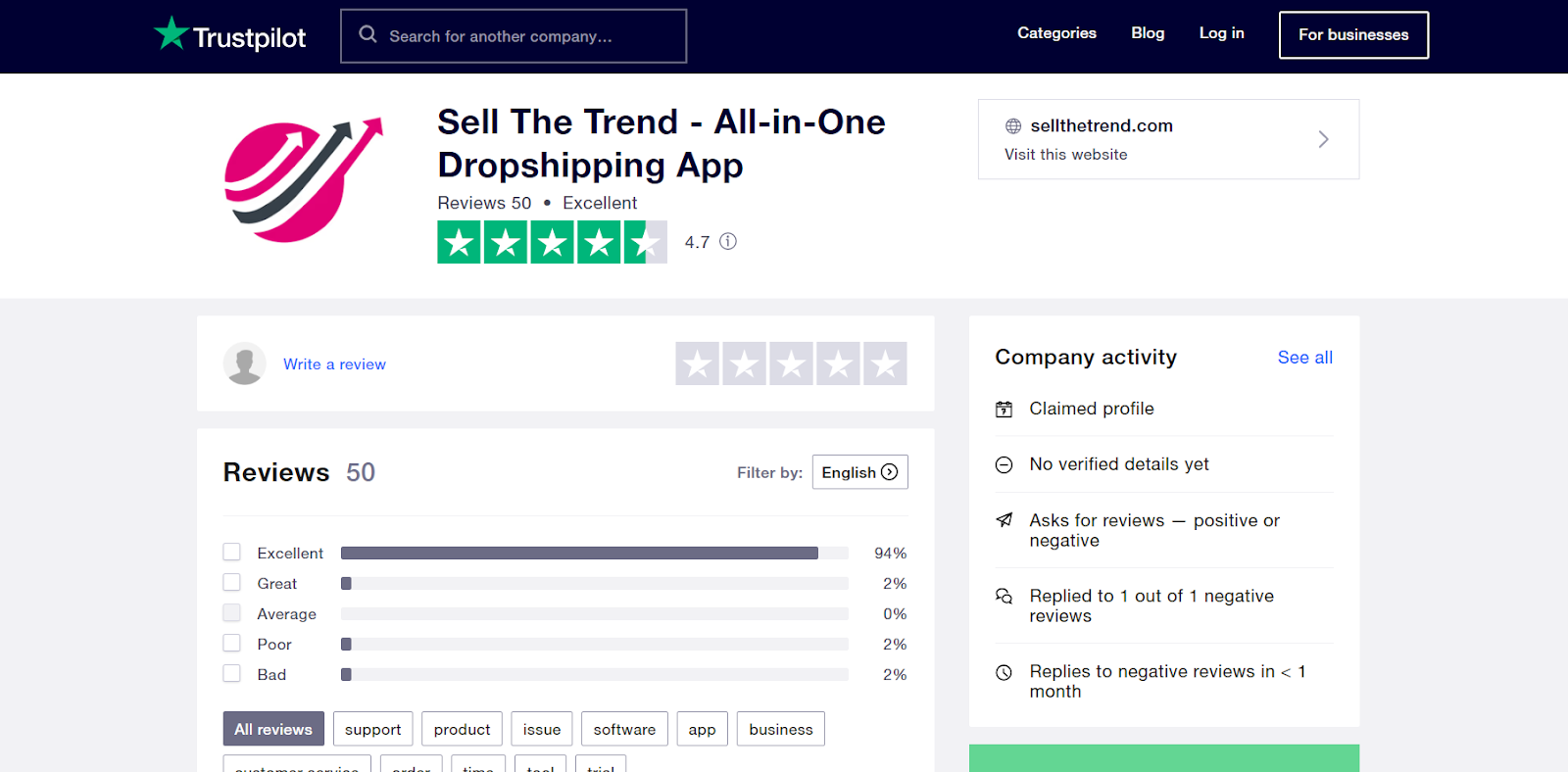This screenshot has width=1568, height=772.
Task: Click Replied to 1 out of 1 negative reviews
Action: [x=1151, y=605]
